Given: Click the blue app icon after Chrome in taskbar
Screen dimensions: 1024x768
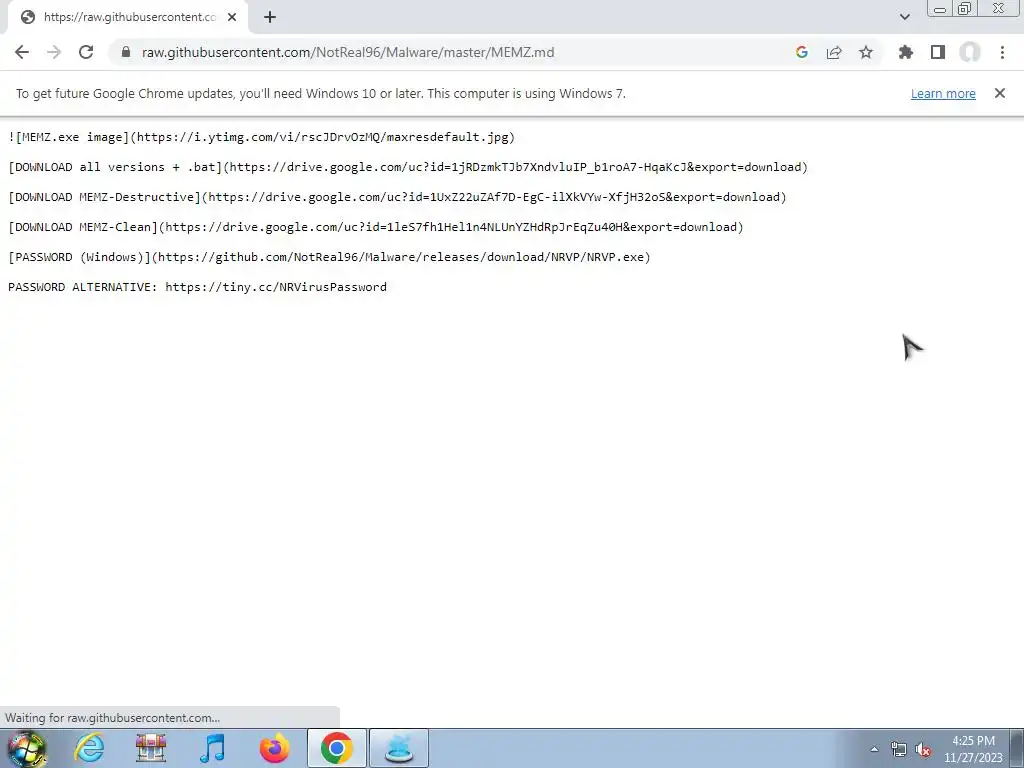Looking at the screenshot, I should click(399, 748).
